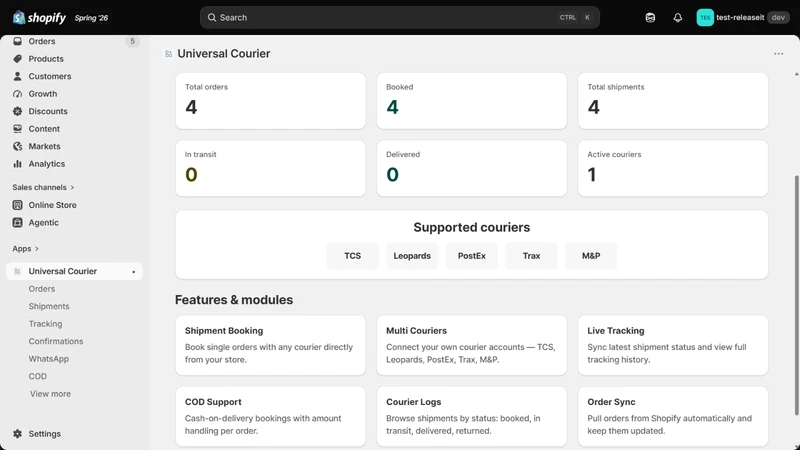The image size is (800, 450).
Task: Click the test-releaseit avatar icon
Action: click(705, 18)
